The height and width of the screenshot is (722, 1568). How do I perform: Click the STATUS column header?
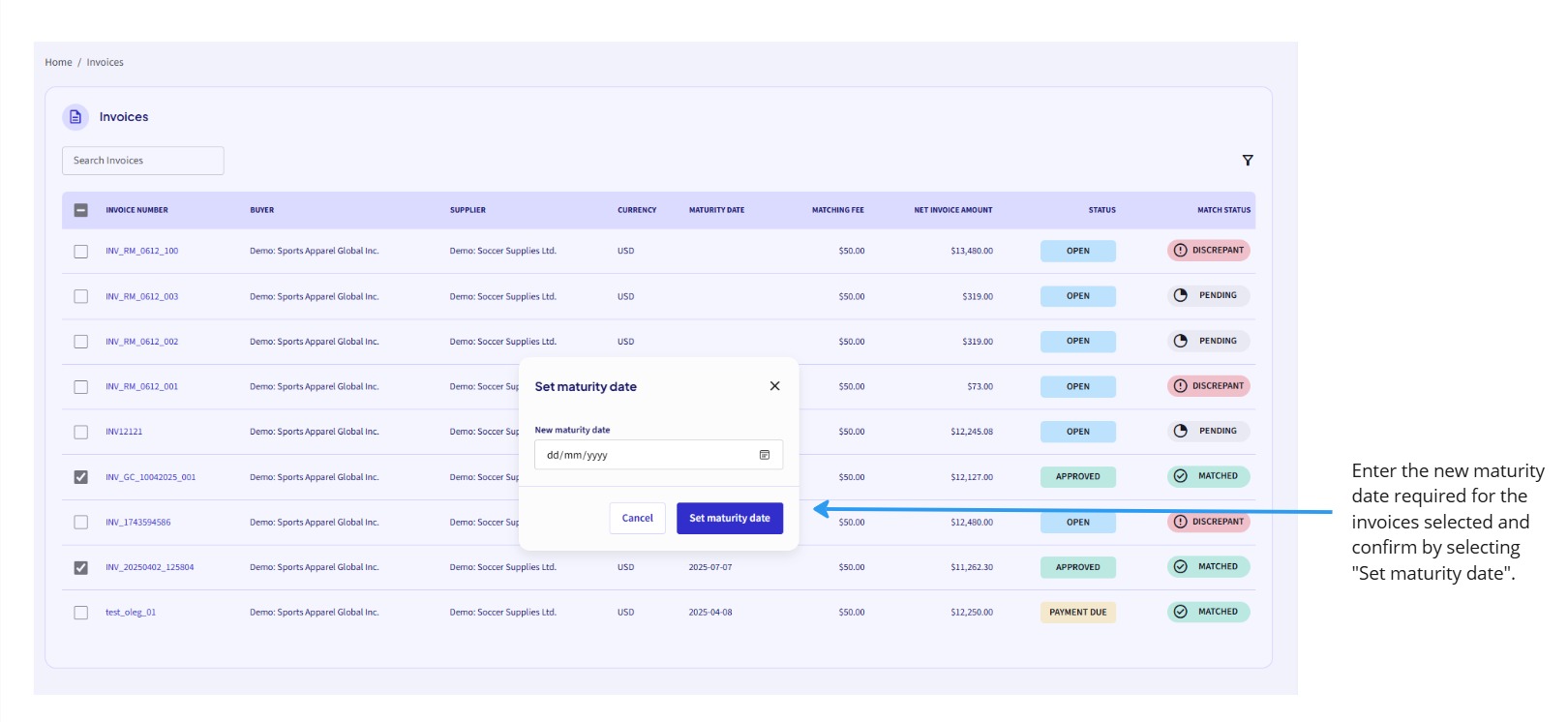click(x=1102, y=210)
